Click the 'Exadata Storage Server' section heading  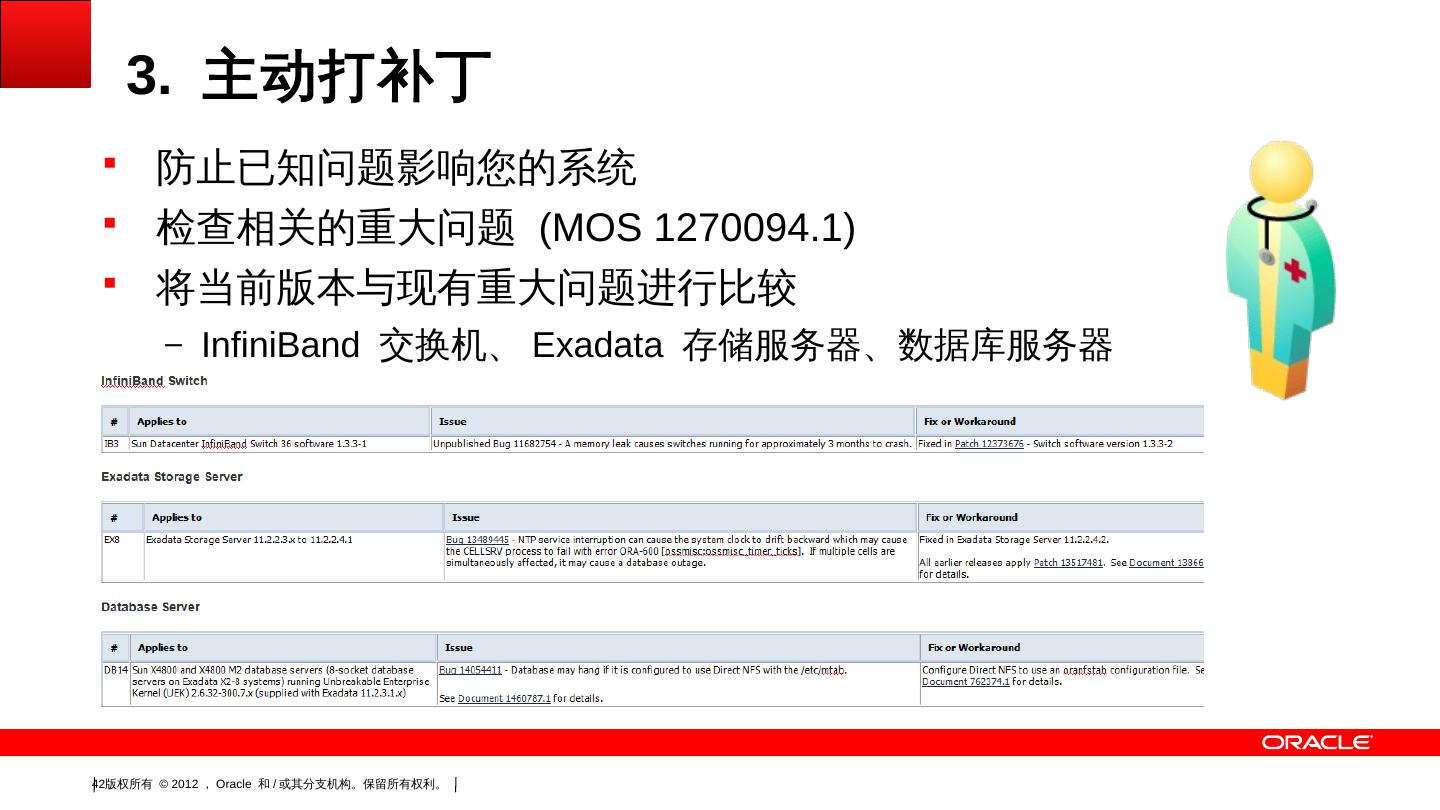coord(172,477)
